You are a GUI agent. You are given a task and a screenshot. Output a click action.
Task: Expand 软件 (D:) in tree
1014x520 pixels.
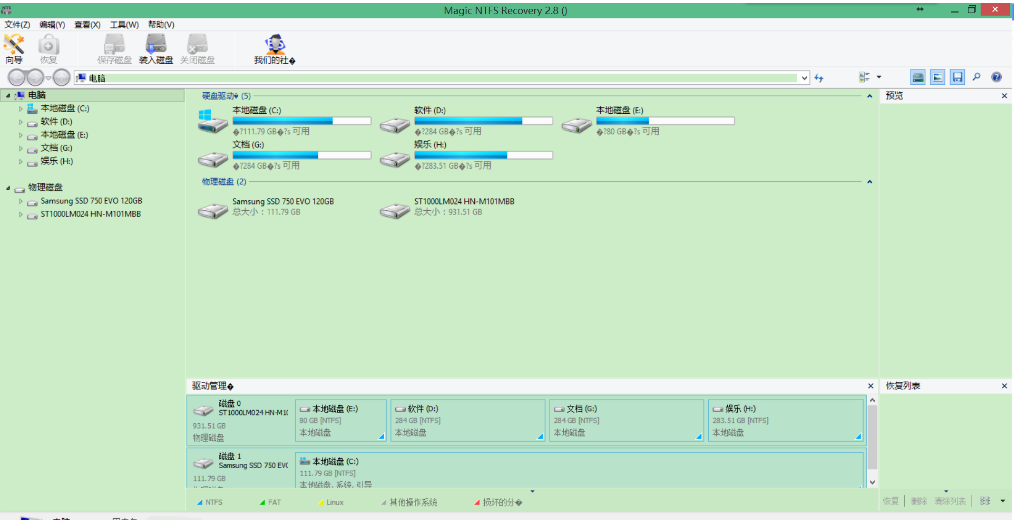[x=21, y=122]
